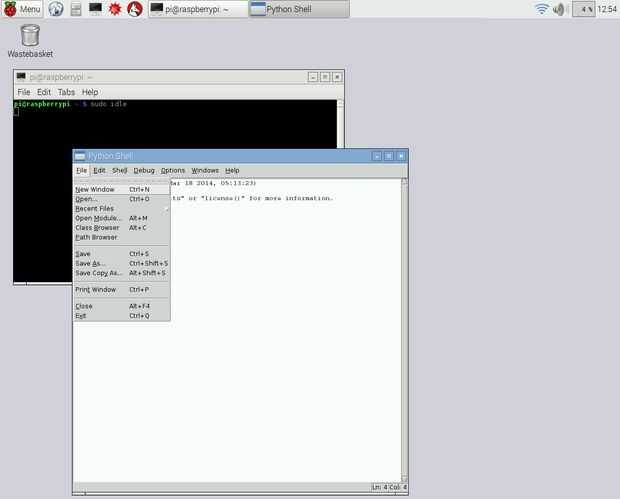Viewport: 620px width, 499px height.
Task: Open the Wastebasket desktop icon
Action: [30, 41]
